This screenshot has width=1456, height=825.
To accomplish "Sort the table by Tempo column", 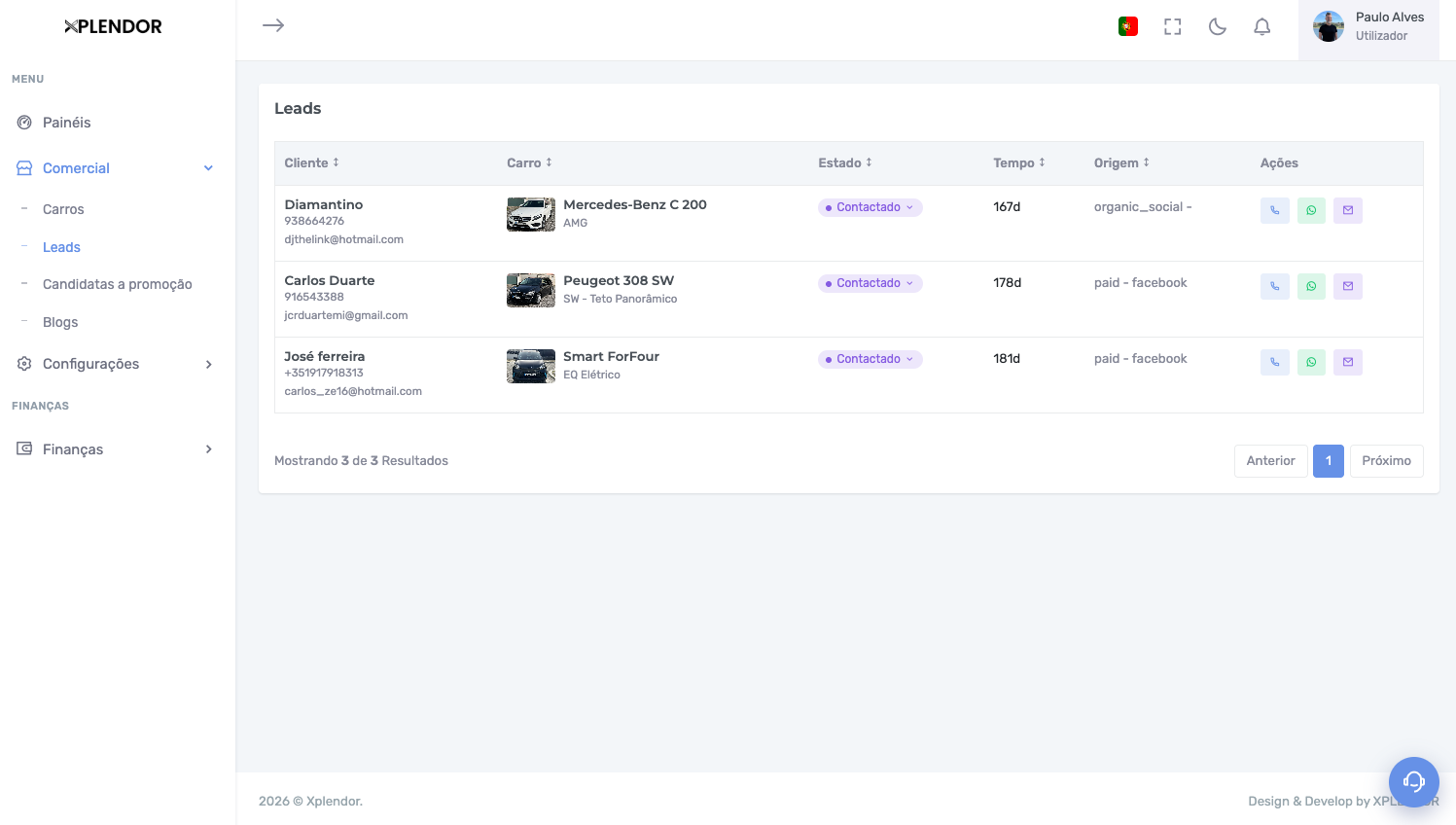I will [1019, 163].
